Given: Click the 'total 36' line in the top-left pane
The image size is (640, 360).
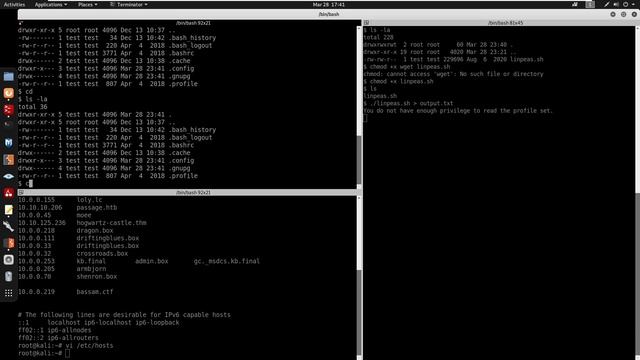Looking at the screenshot, I should tap(33, 107).
